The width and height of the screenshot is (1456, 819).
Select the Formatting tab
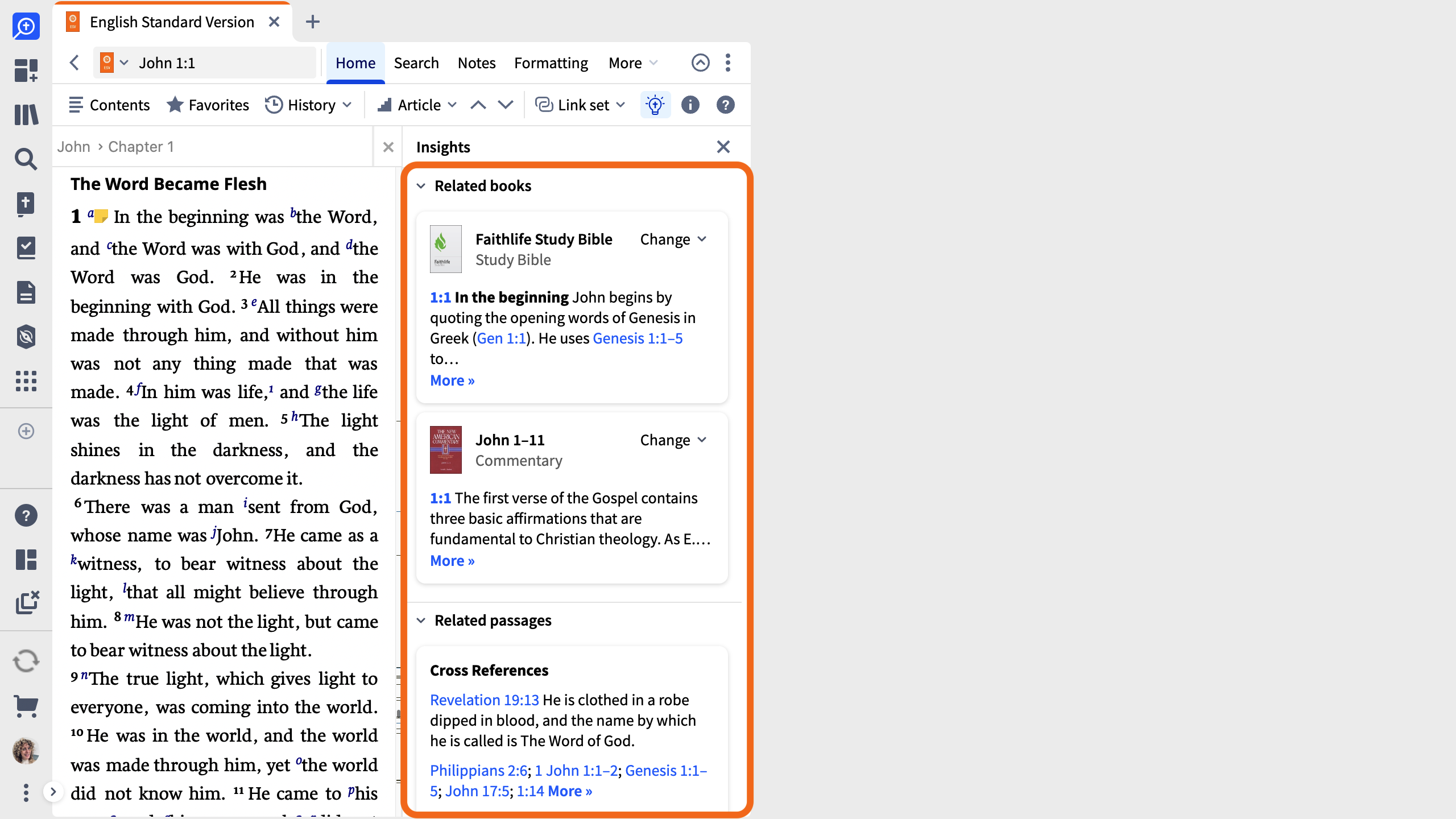pyautogui.click(x=551, y=63)
